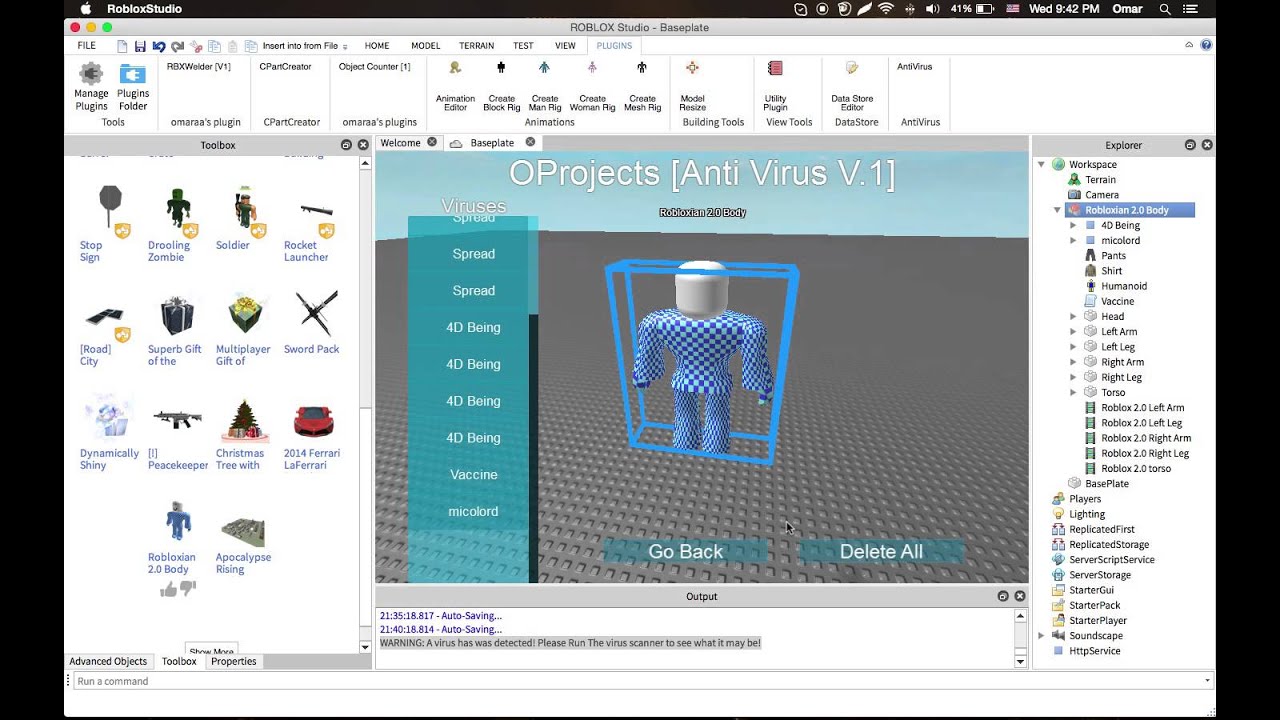Select the Terrain item in Explorer

point(1100,180)
